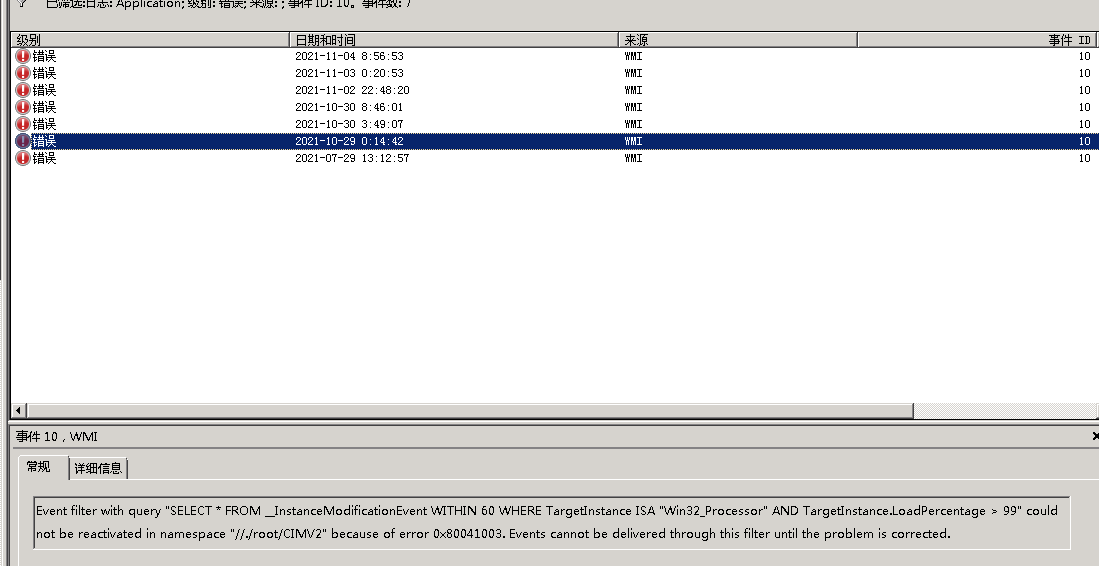Click error icon of 2021-11-02 22:48:20 event

[x=23, y=90]
